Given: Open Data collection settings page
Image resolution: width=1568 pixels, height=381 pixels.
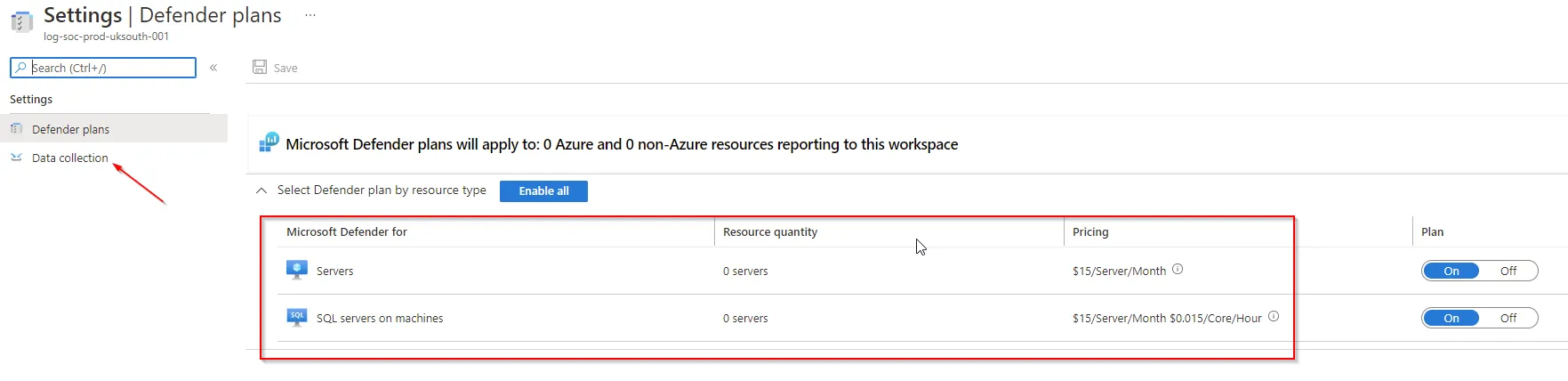Looking at the screenshot, I should tap(114, 158).
